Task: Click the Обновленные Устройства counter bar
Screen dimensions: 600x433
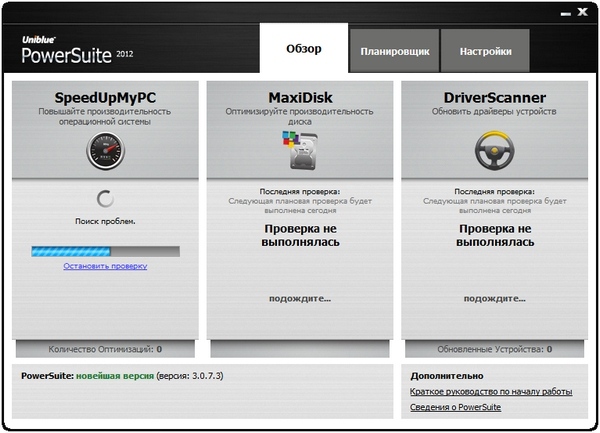Action: pos(493,349)
